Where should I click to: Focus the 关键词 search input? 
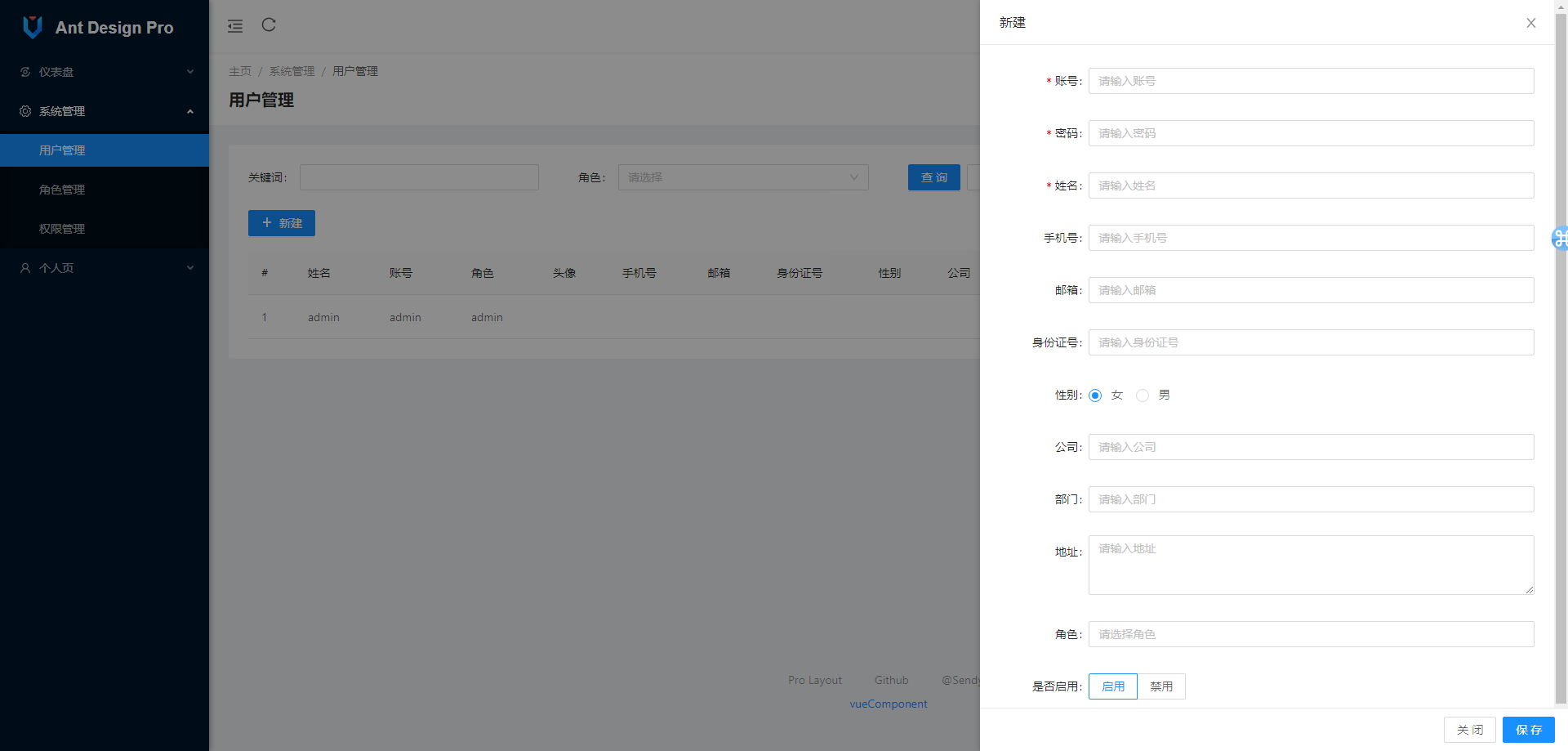[419, 177]
